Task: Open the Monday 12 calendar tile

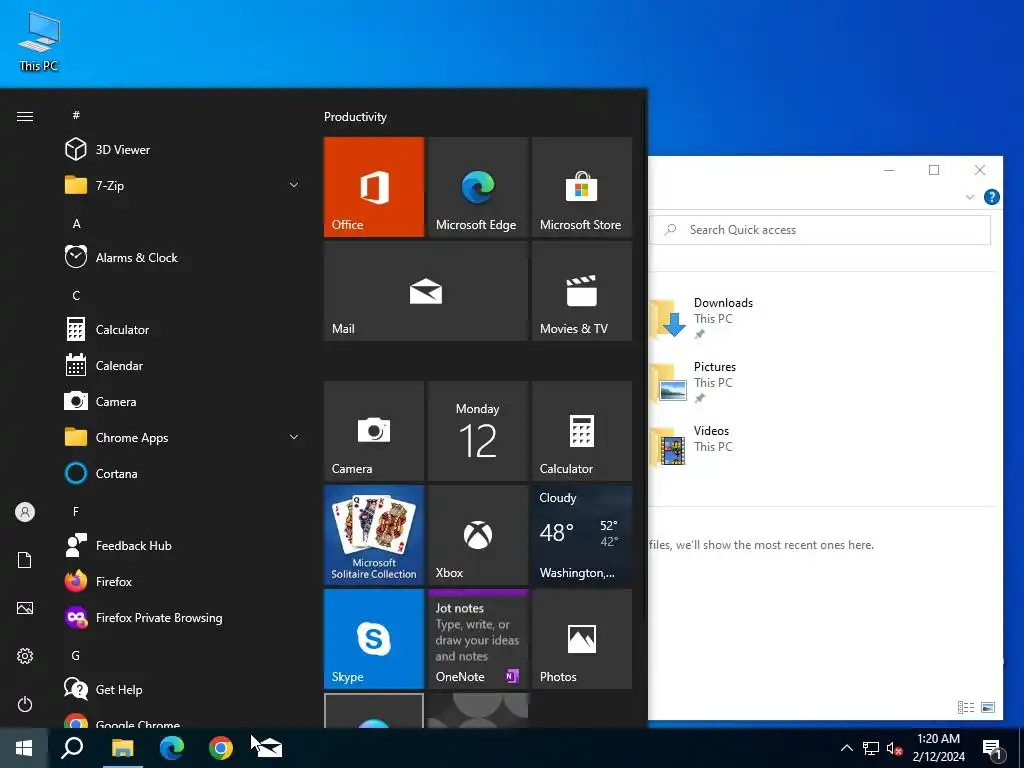Action: tap(477, 431)
